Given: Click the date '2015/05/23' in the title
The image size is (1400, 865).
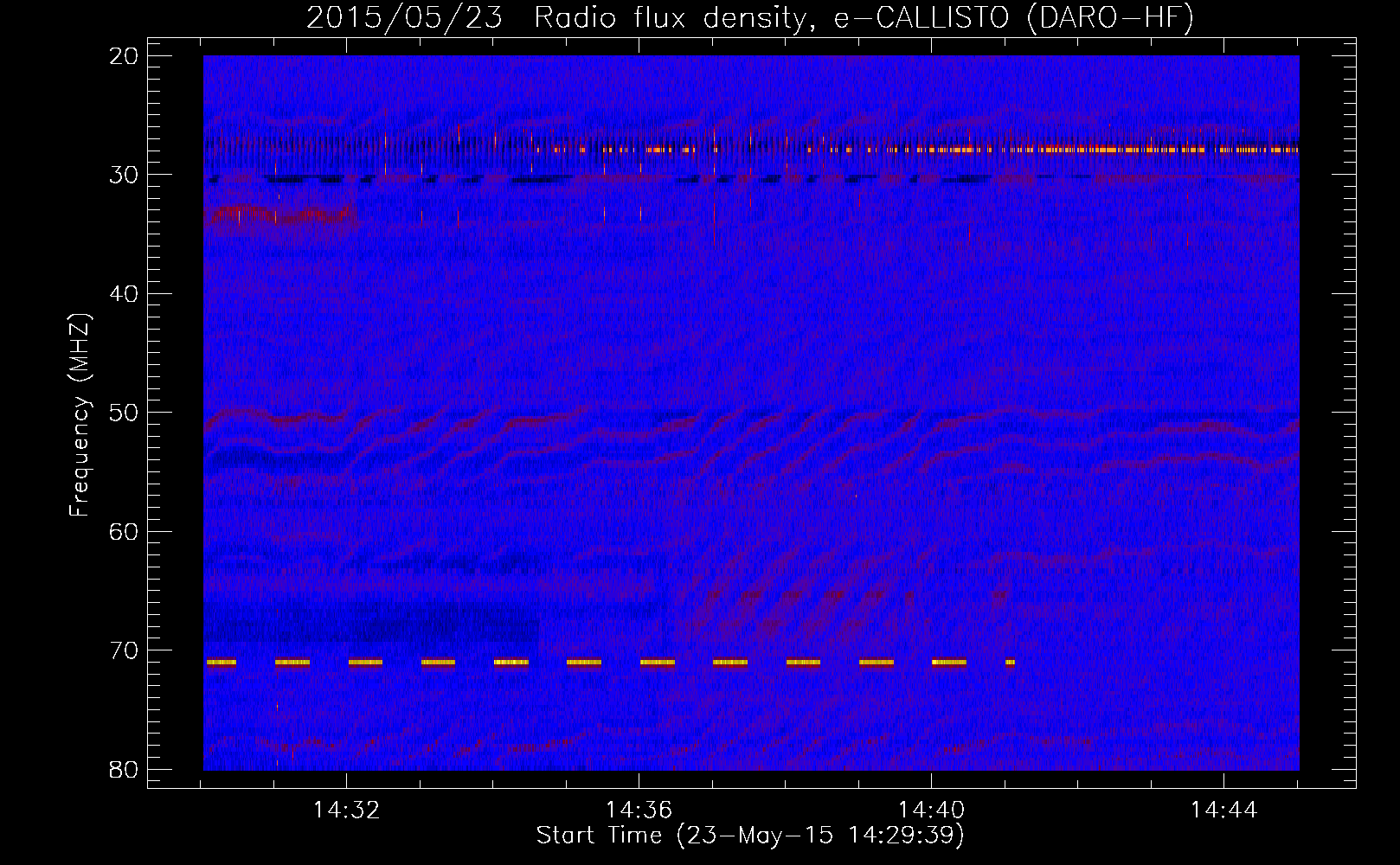Looking at the screenshot, I should tap(404, 17).
